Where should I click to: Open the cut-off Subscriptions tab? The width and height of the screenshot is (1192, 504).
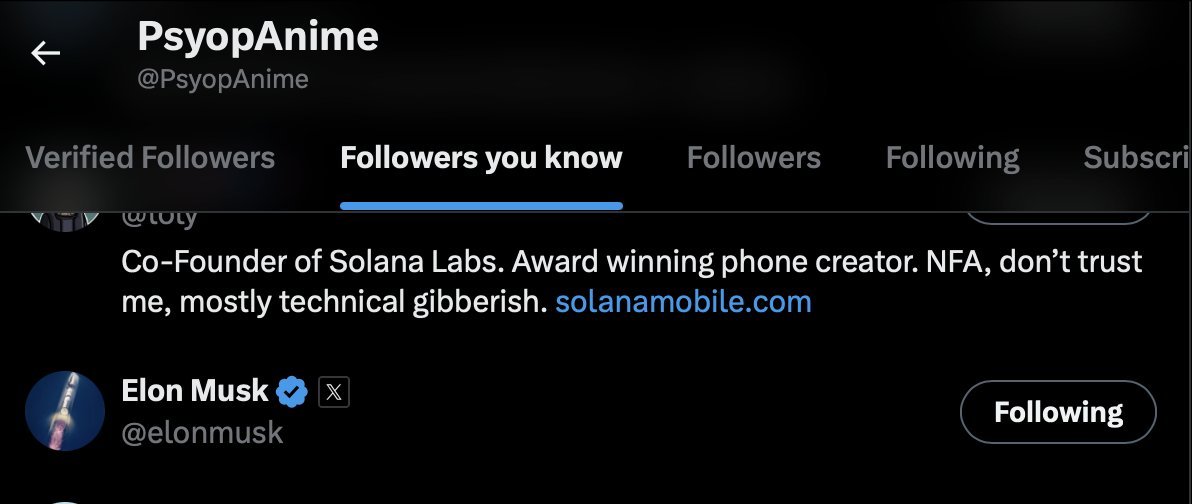click(1137, 158)
